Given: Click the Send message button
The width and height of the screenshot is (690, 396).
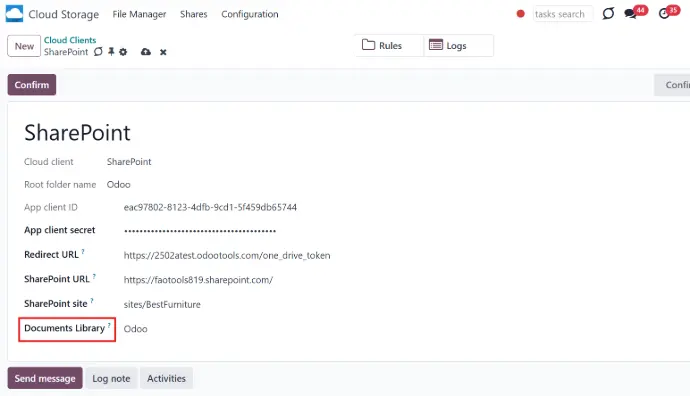Looking at the screenshot, I should coord(45,378).
